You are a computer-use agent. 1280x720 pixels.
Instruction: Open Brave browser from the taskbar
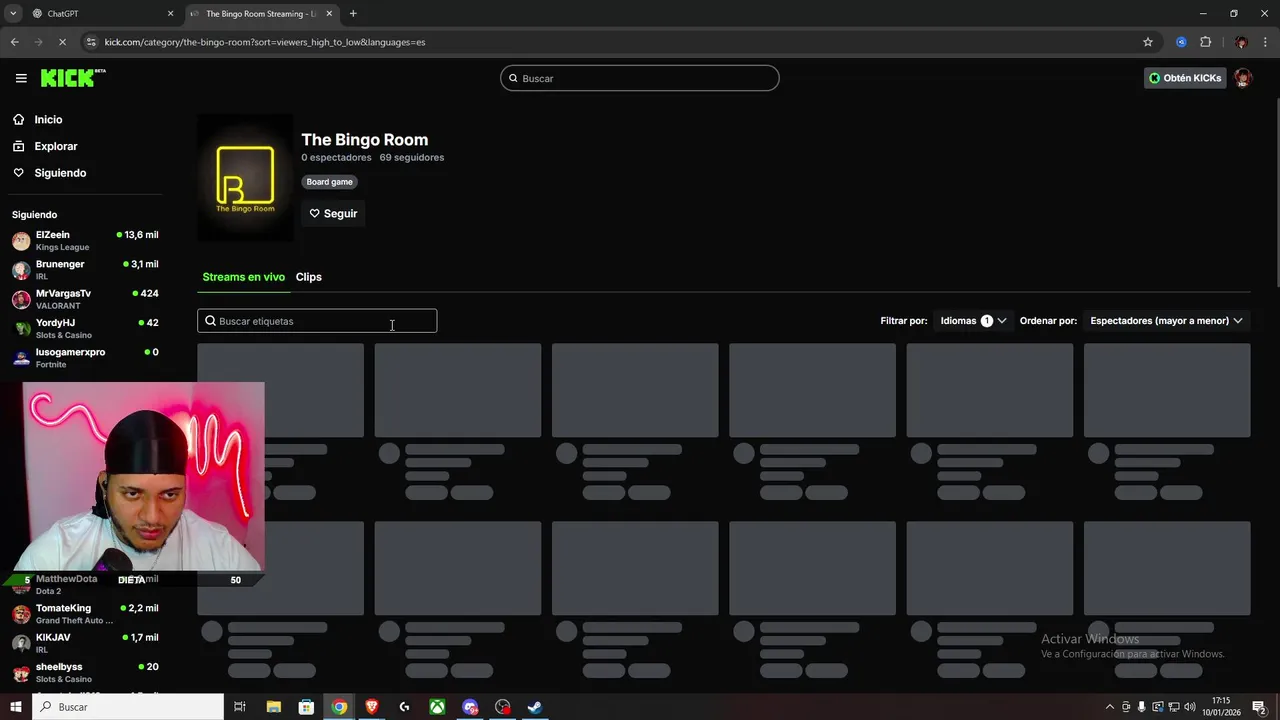pos(372,707)
